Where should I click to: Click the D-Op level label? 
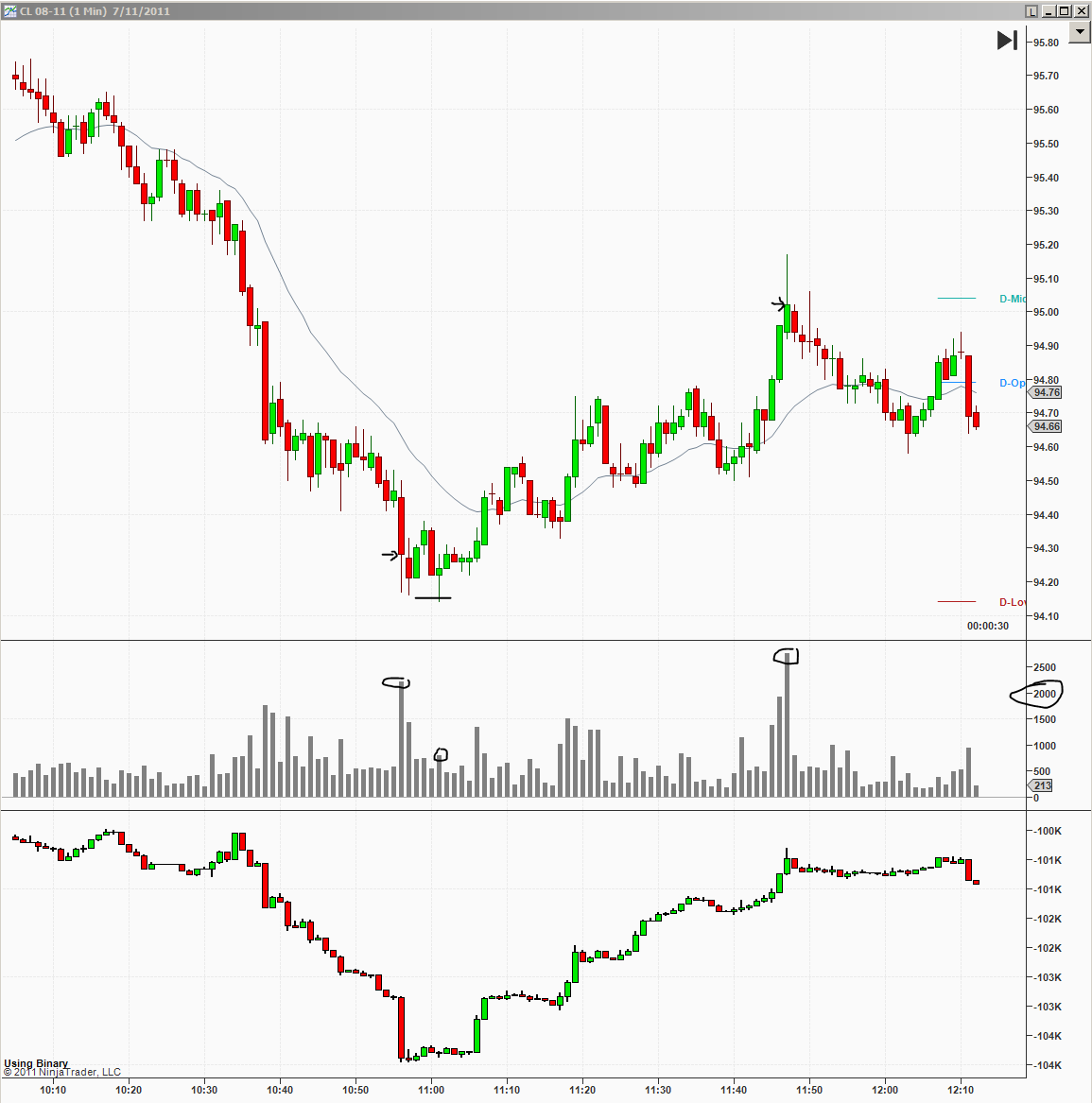tap(1013, 383)
